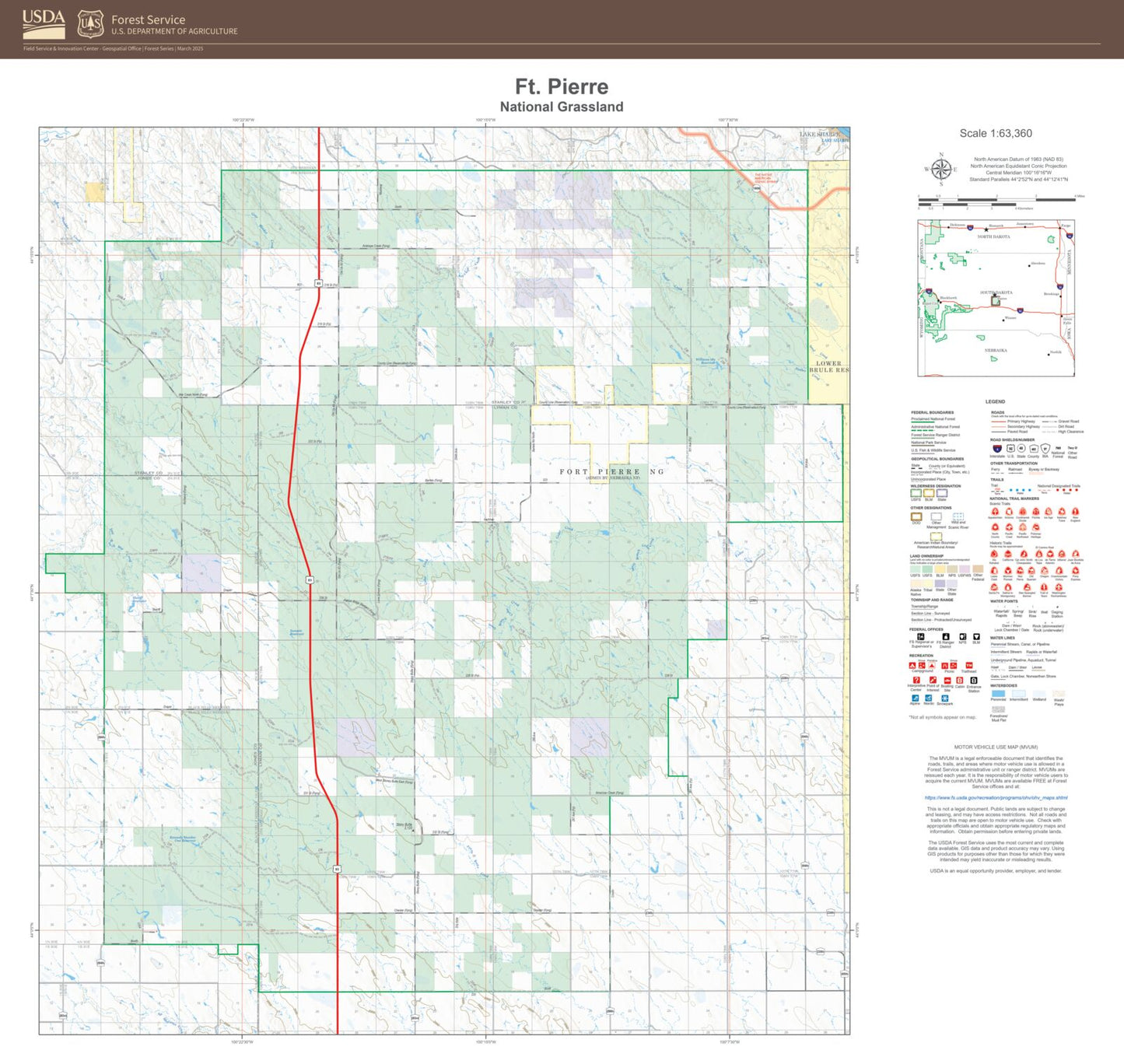Click the Entrance Station symbol

point(974,681)
